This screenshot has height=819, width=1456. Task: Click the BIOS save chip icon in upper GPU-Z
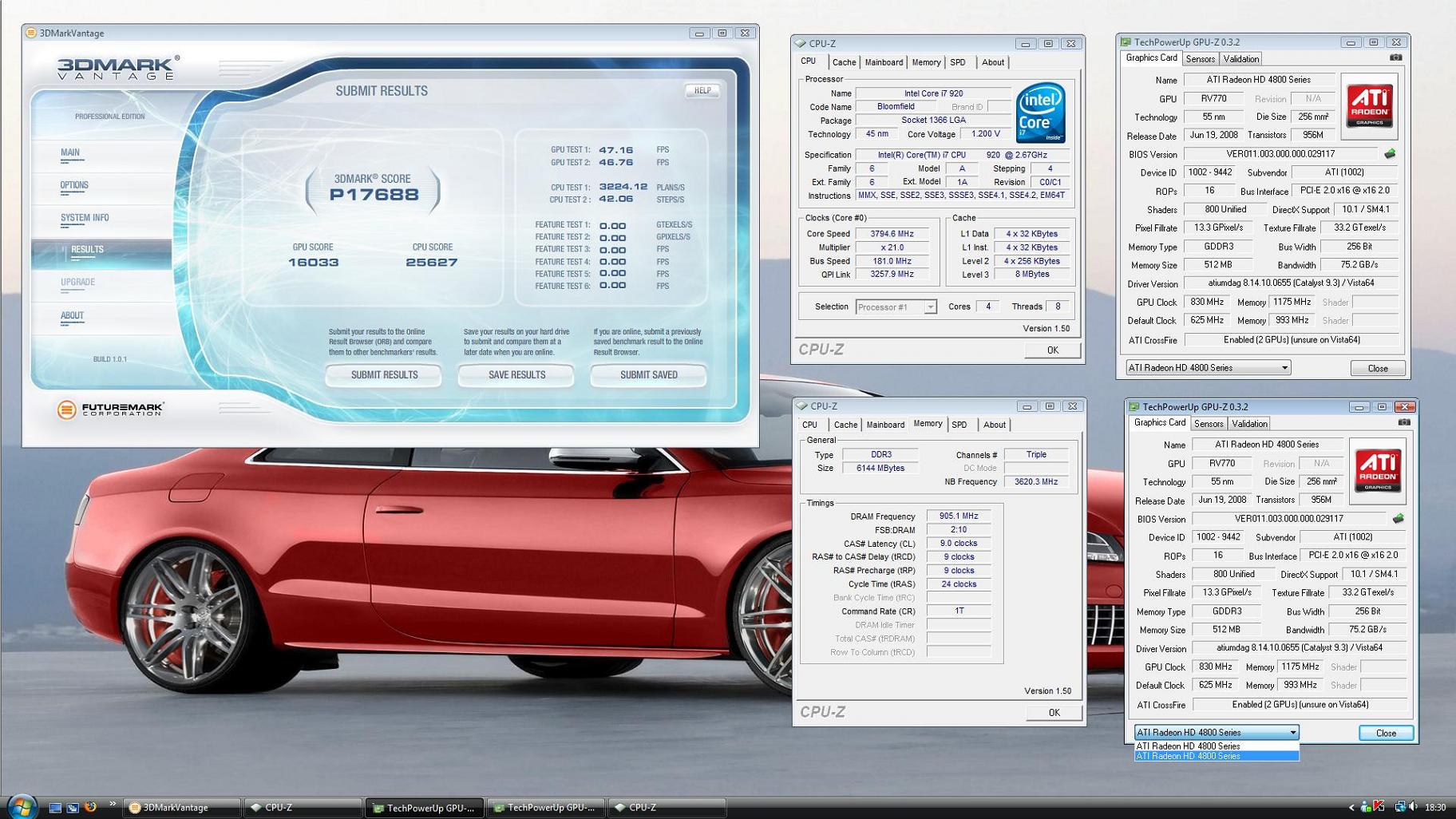[x=1390, y=153]
